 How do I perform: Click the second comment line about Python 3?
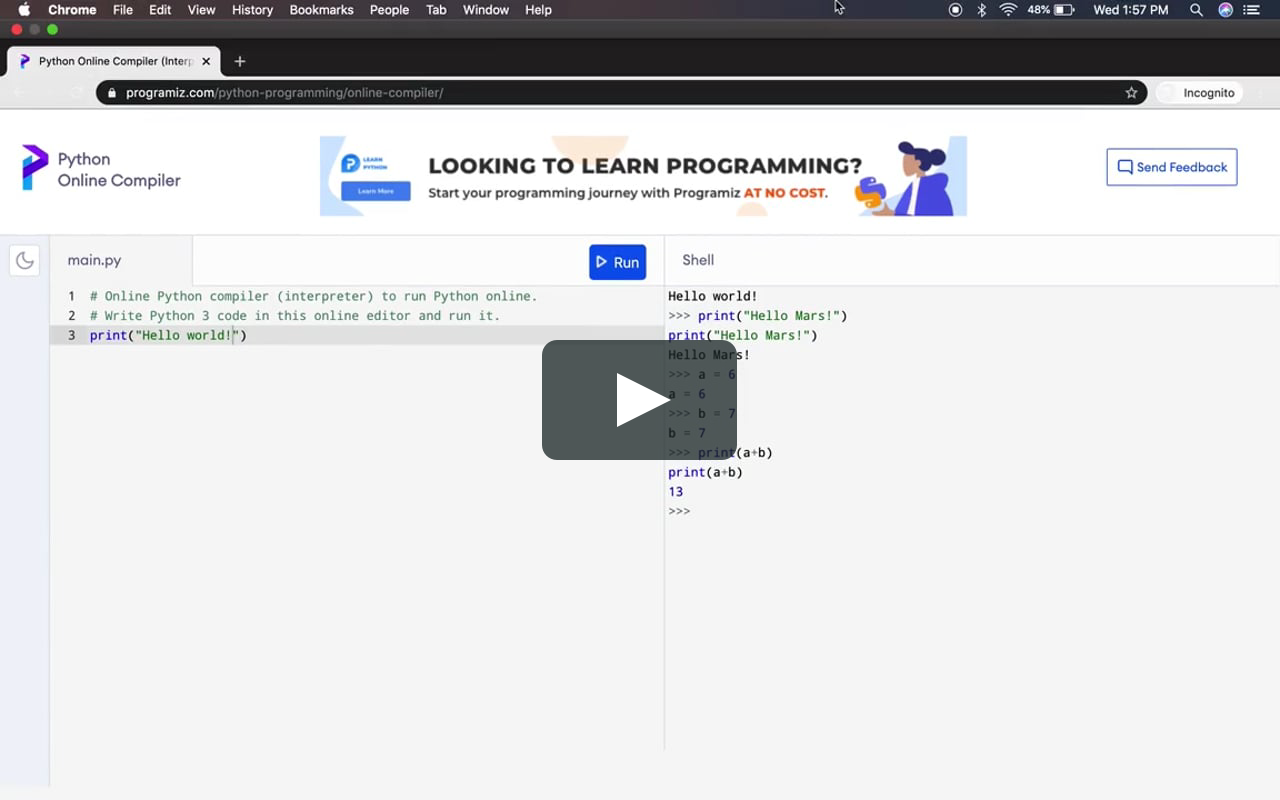click(295, 316)
